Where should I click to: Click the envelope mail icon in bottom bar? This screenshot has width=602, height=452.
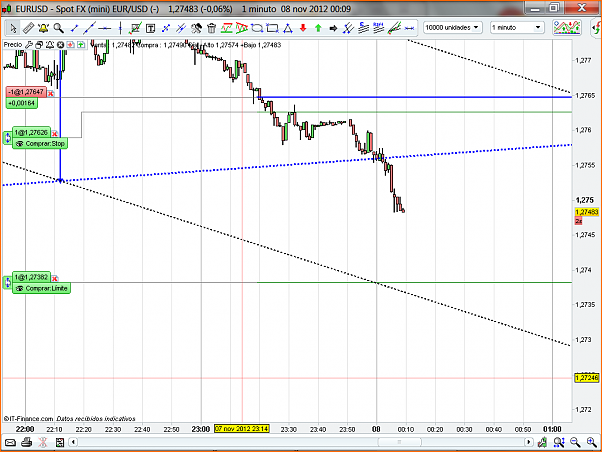[10, 442]
